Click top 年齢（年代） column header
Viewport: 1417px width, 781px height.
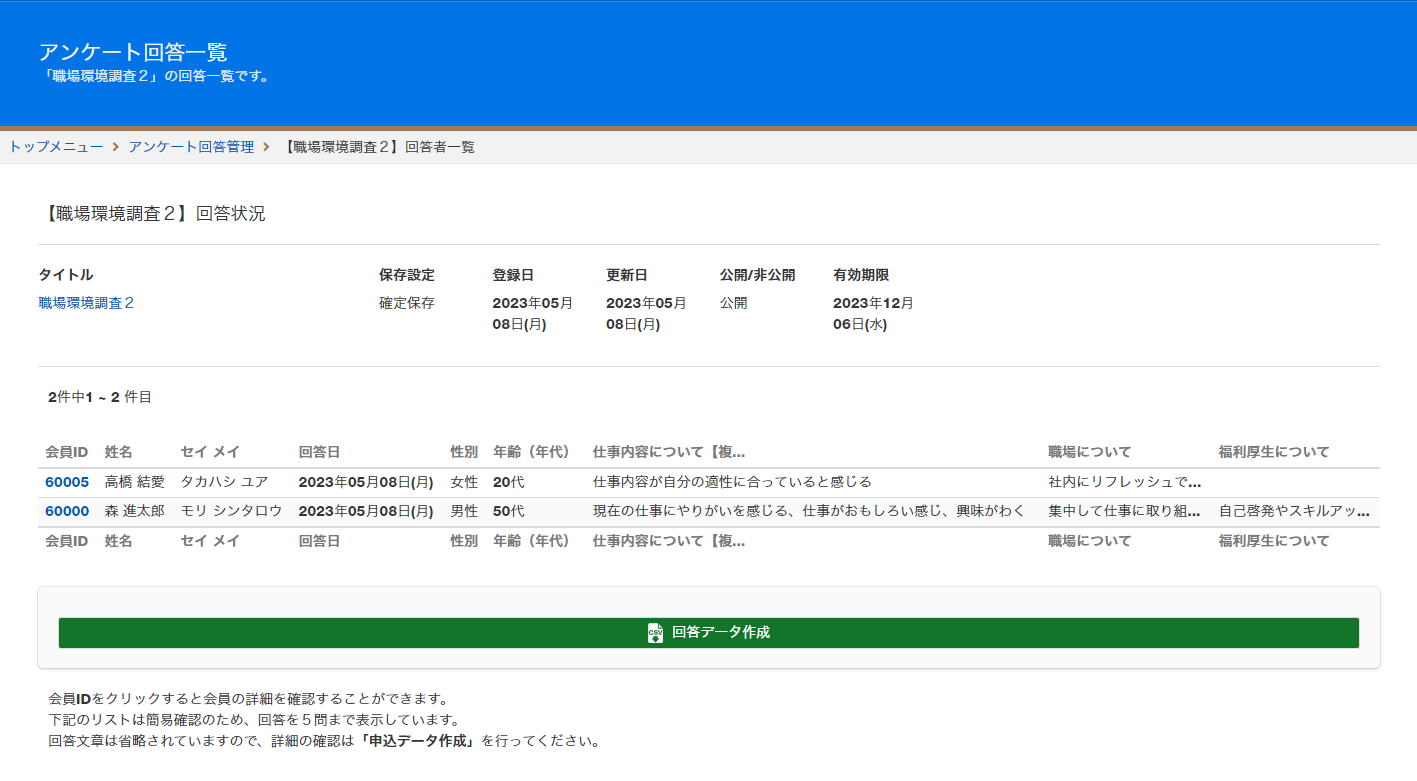pyautogui.click(x=531, y=453)
